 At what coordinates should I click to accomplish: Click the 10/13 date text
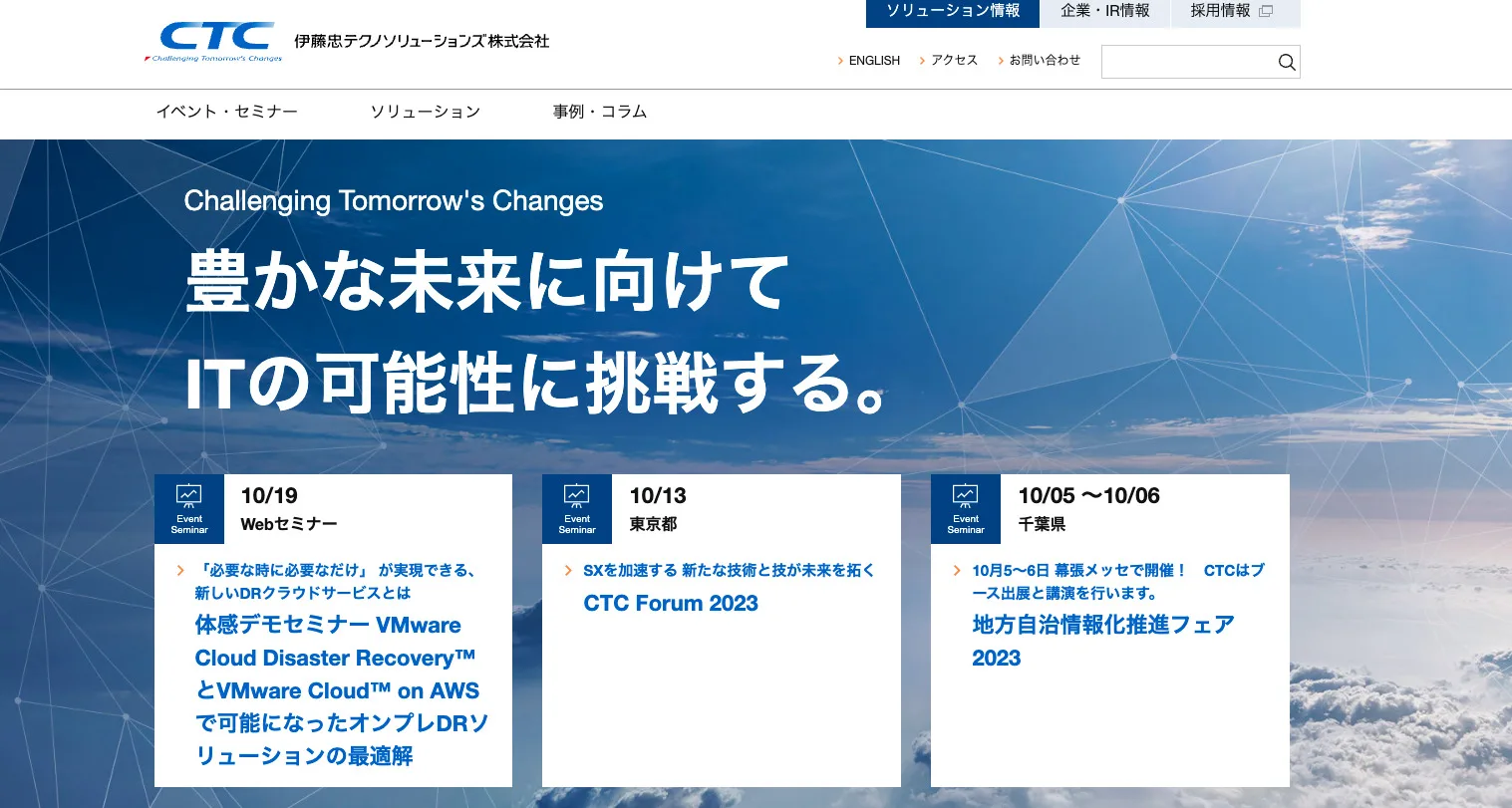[658, 495]
